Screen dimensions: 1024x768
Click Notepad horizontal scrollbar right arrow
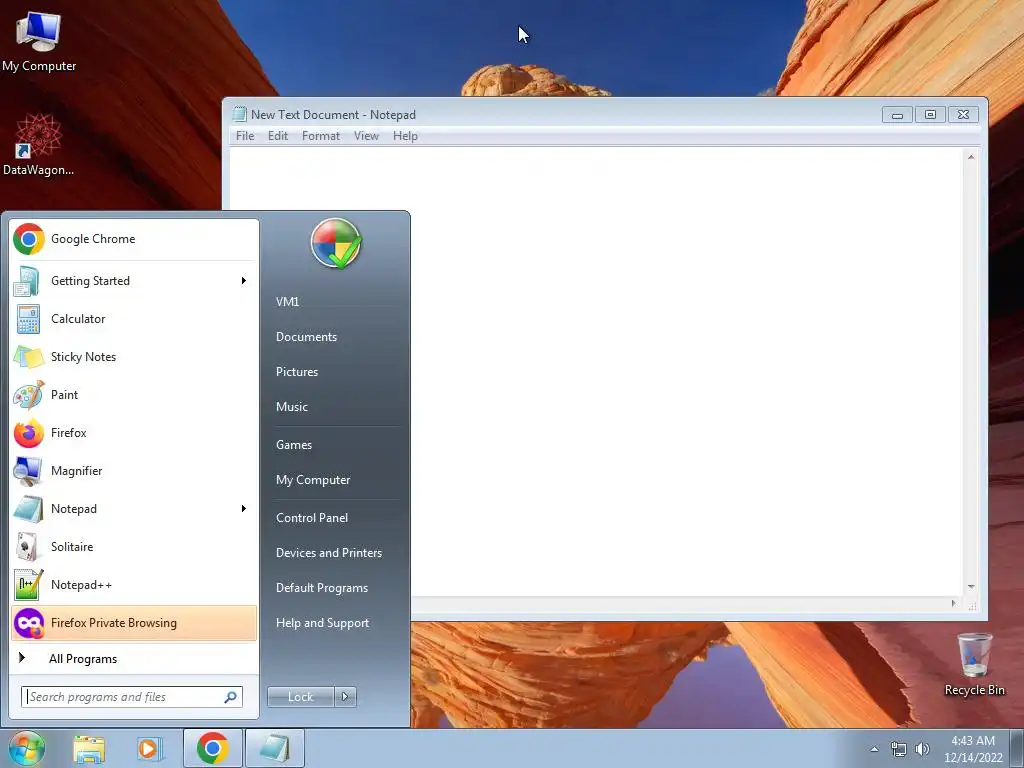[953, 603]
